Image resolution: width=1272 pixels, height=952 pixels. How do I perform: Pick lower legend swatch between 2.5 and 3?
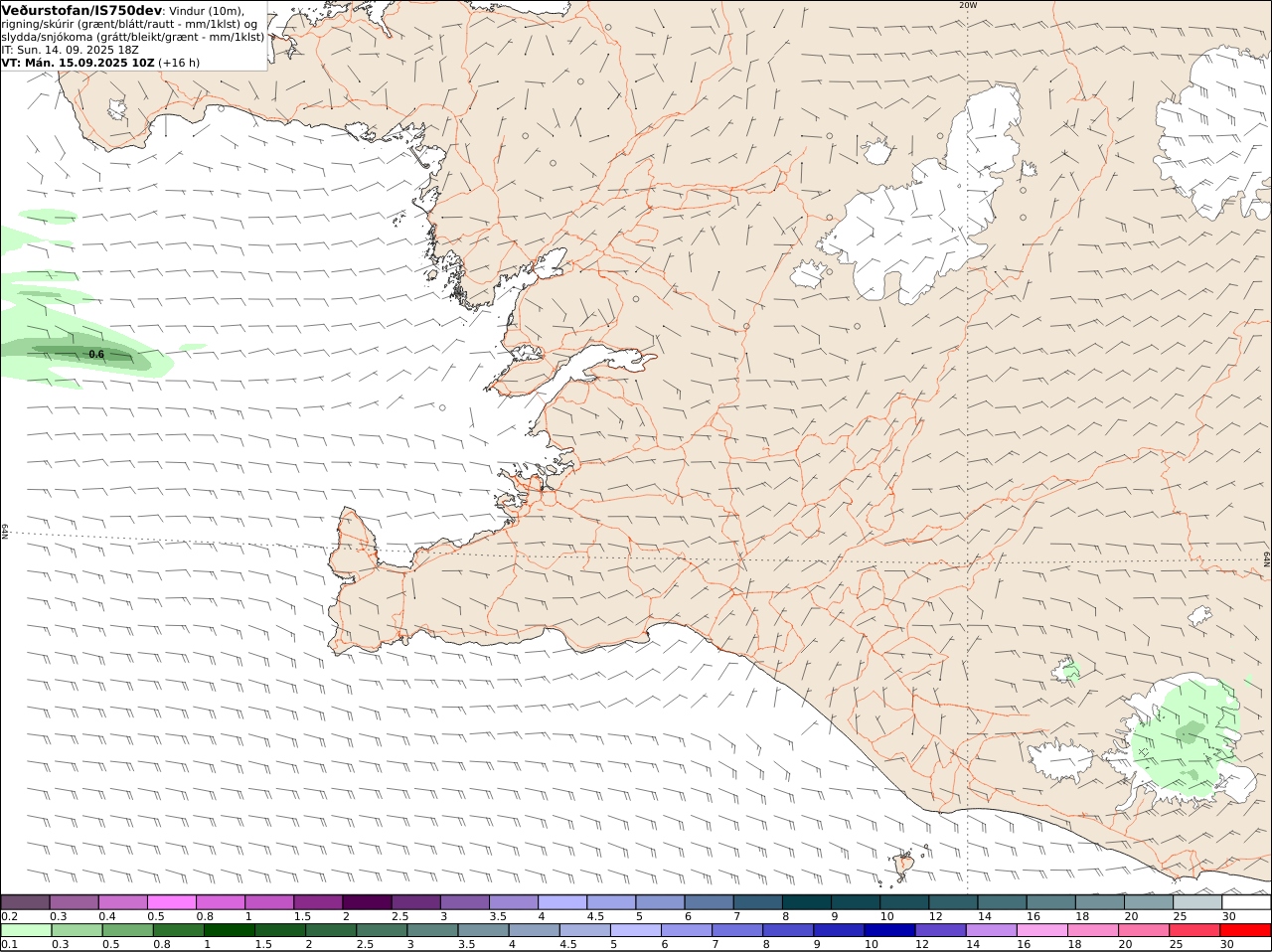(x=381, y=930)
